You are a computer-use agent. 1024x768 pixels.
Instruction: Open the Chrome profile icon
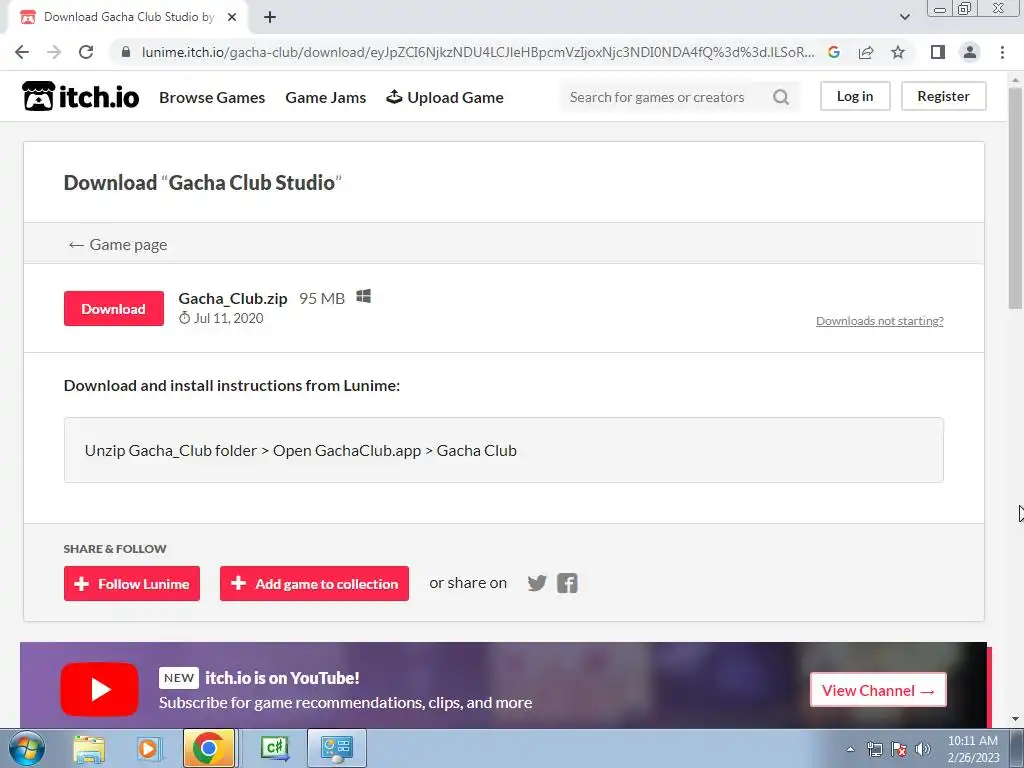[970, 52]
